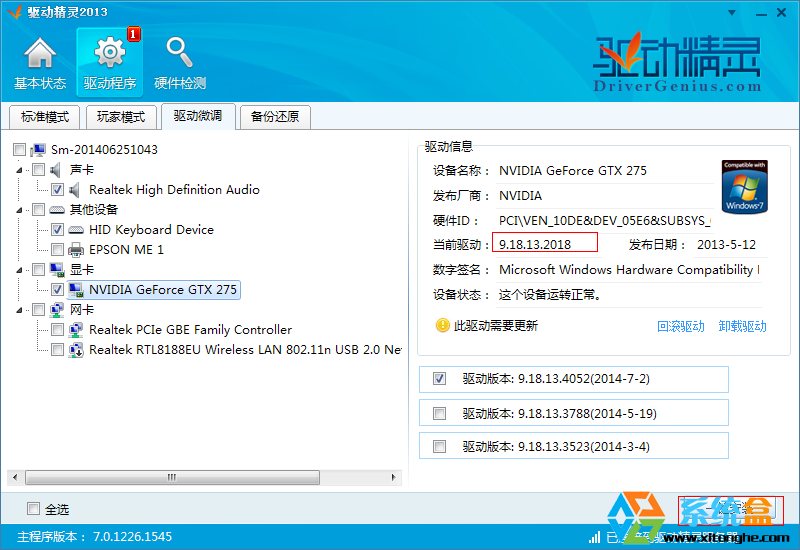Check Realtek PCIe GBE Family Controller

(57, 330)
